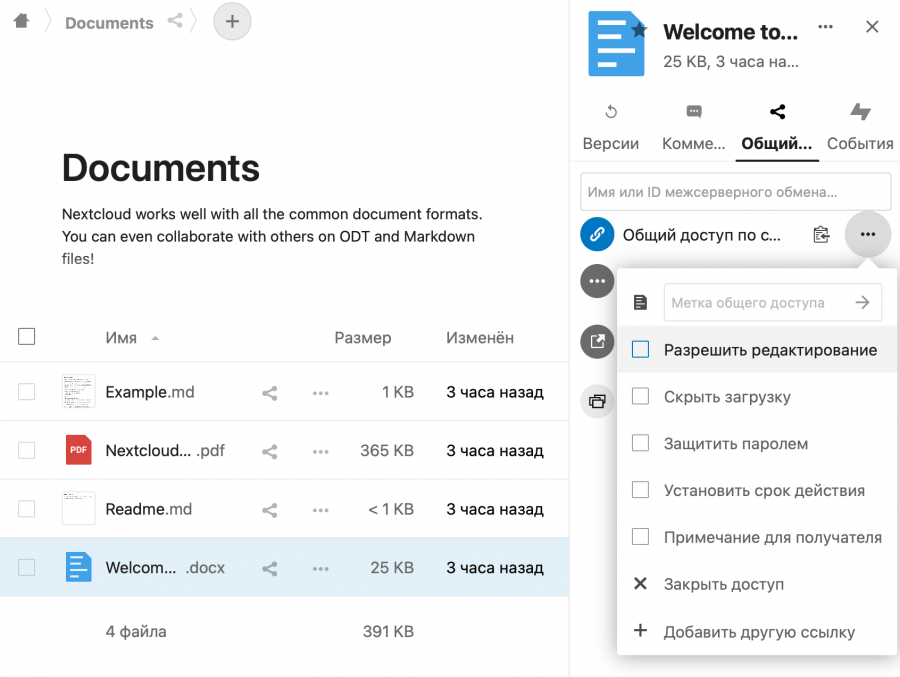The image size is (900, 677).
Task: Open three-dot menu next to Welcome title
Action: tap(826, 27)
